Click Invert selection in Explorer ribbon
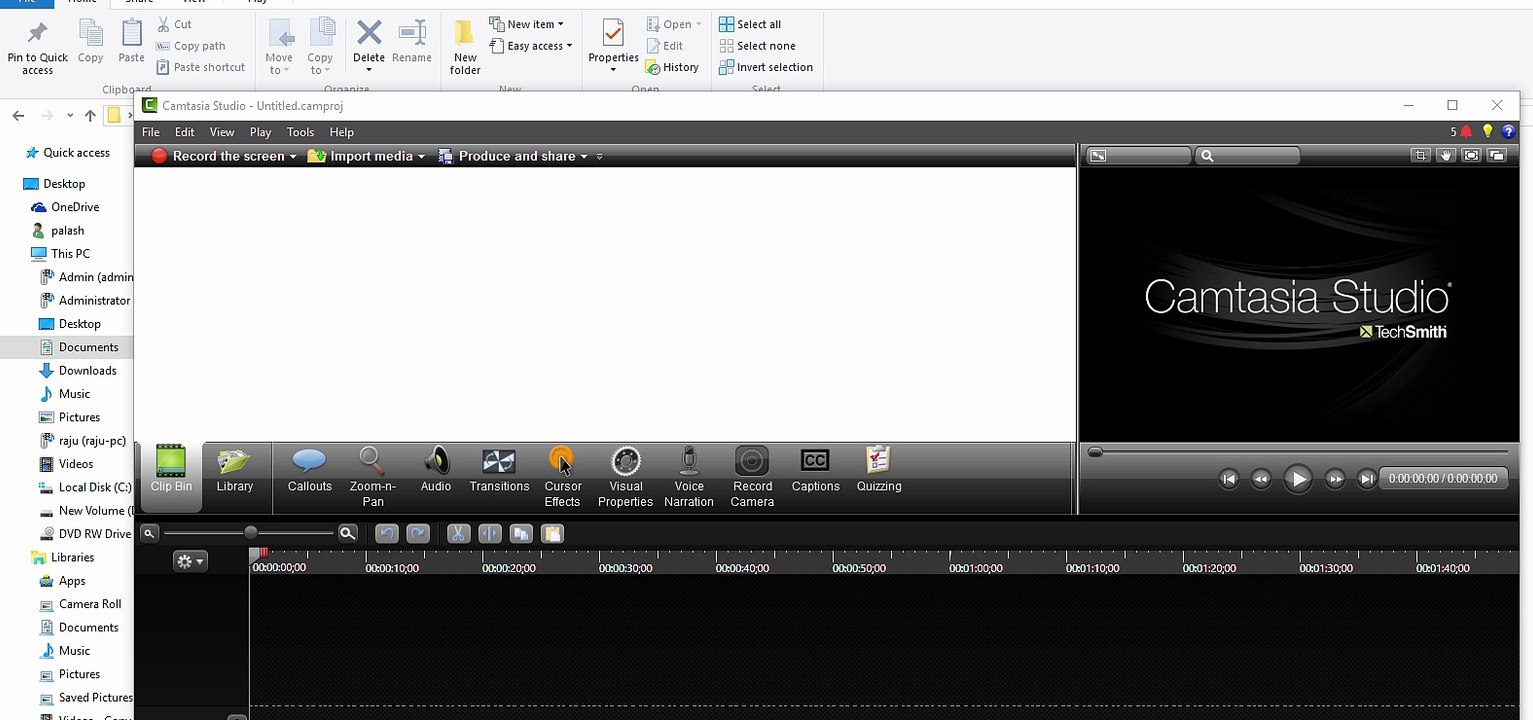This screenshot has height=720, width=1533. (766, 67)
